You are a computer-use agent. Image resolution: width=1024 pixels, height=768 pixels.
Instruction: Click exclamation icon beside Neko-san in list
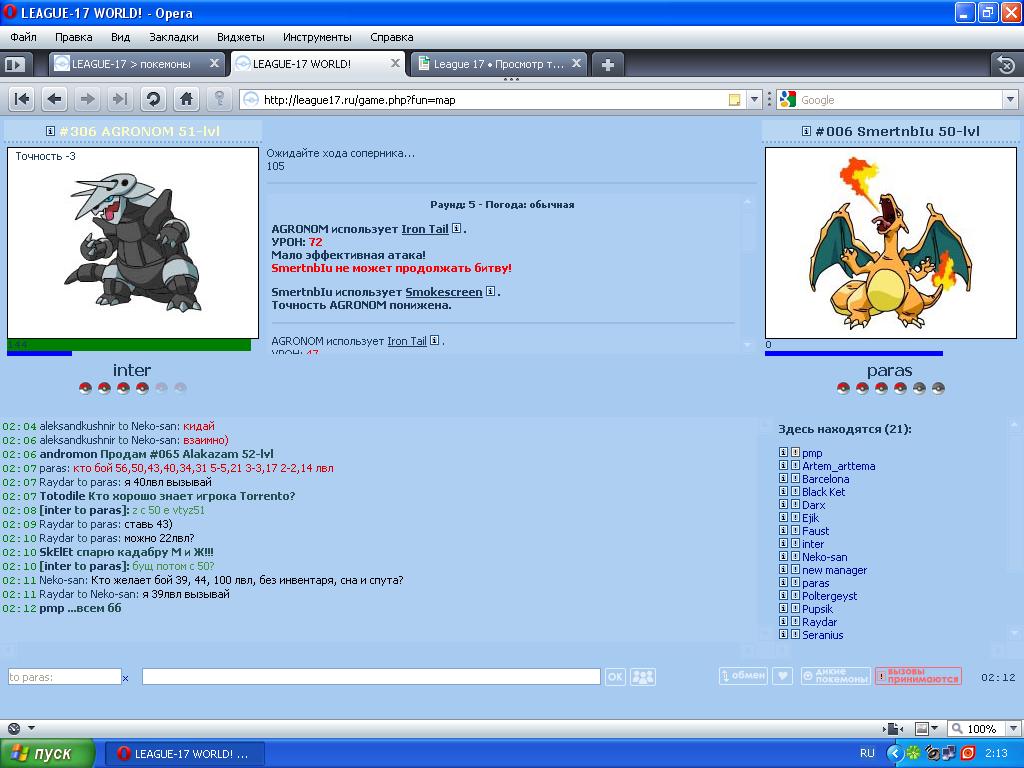pos(795,556)
